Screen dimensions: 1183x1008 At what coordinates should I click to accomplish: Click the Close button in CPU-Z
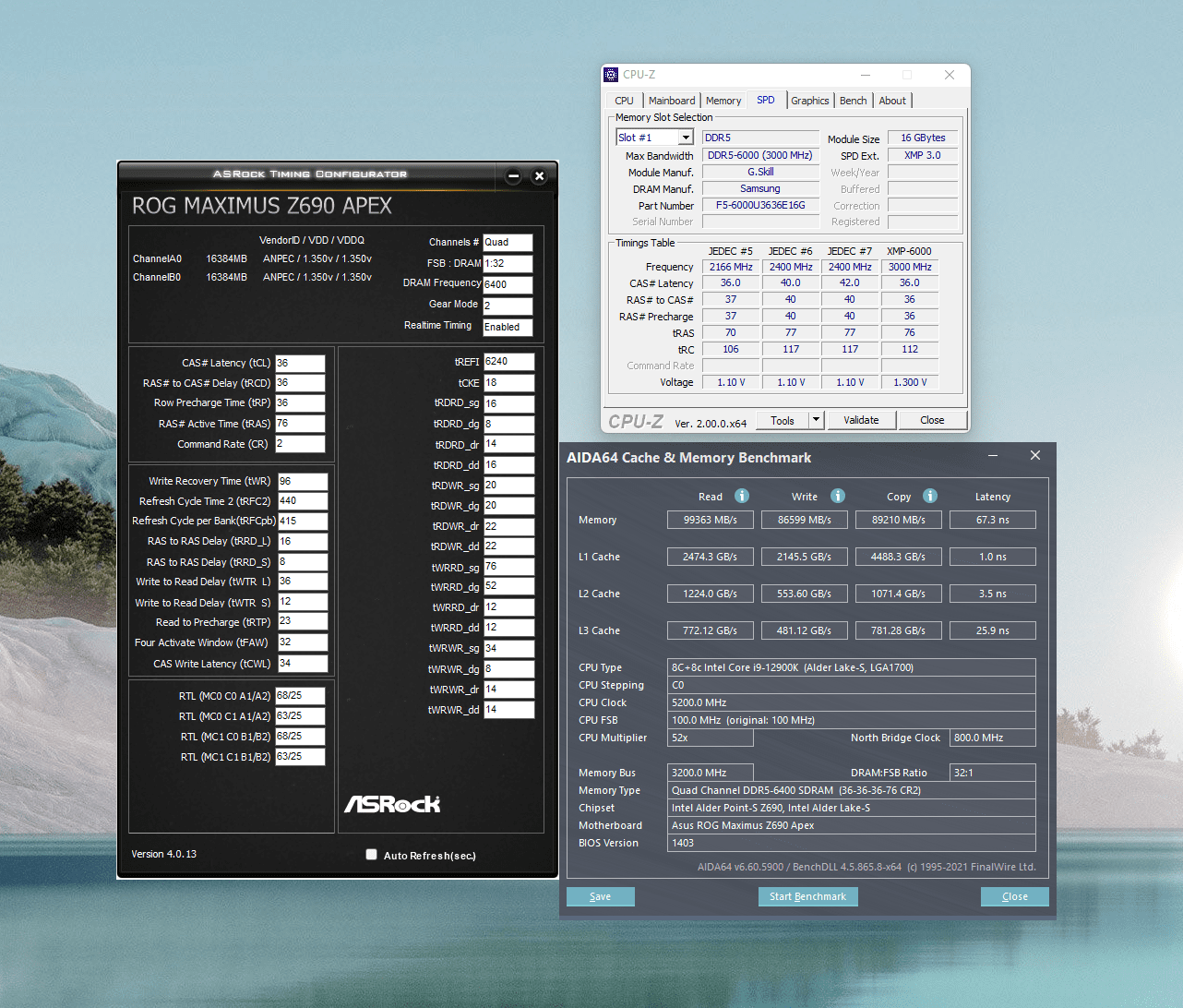(x=932, y=420)
